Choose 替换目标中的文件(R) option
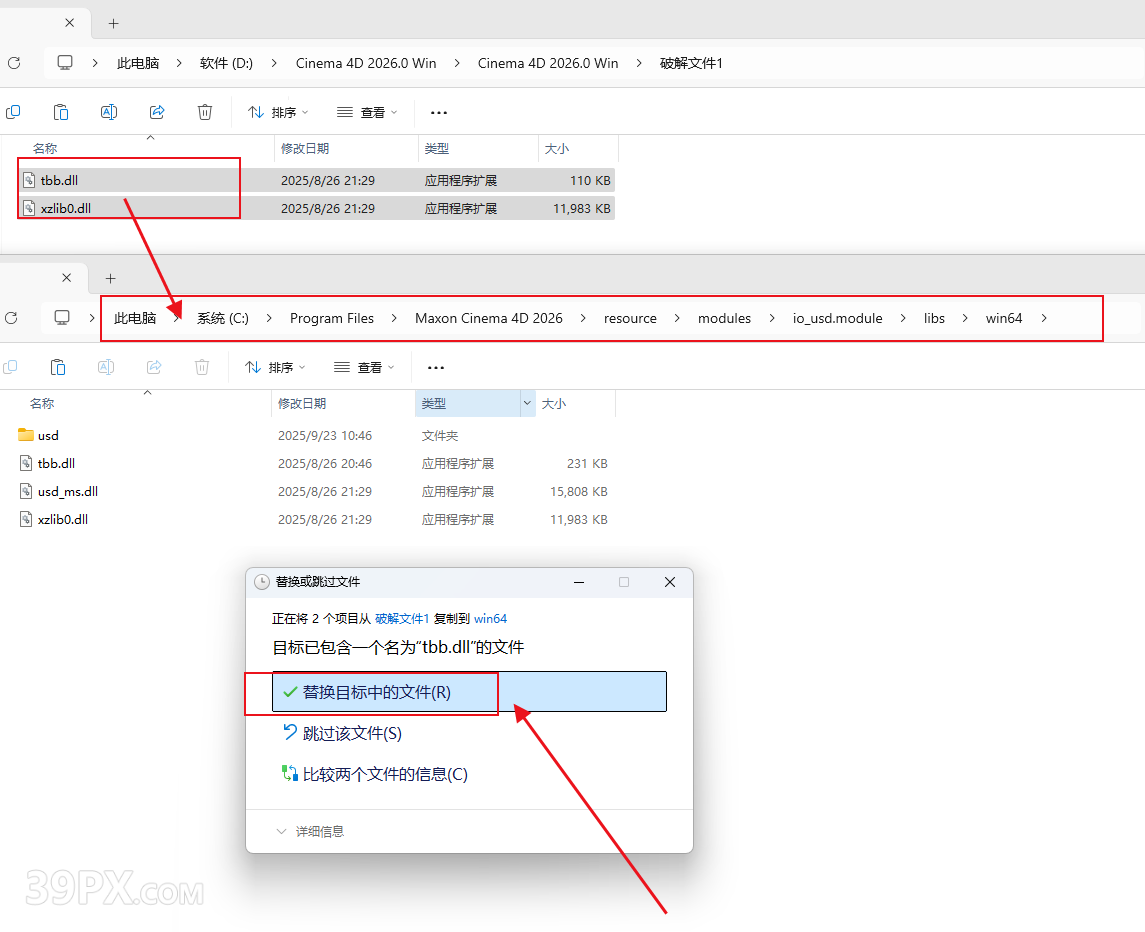This screenshot has height=932, width=1145. pos(376,692)
